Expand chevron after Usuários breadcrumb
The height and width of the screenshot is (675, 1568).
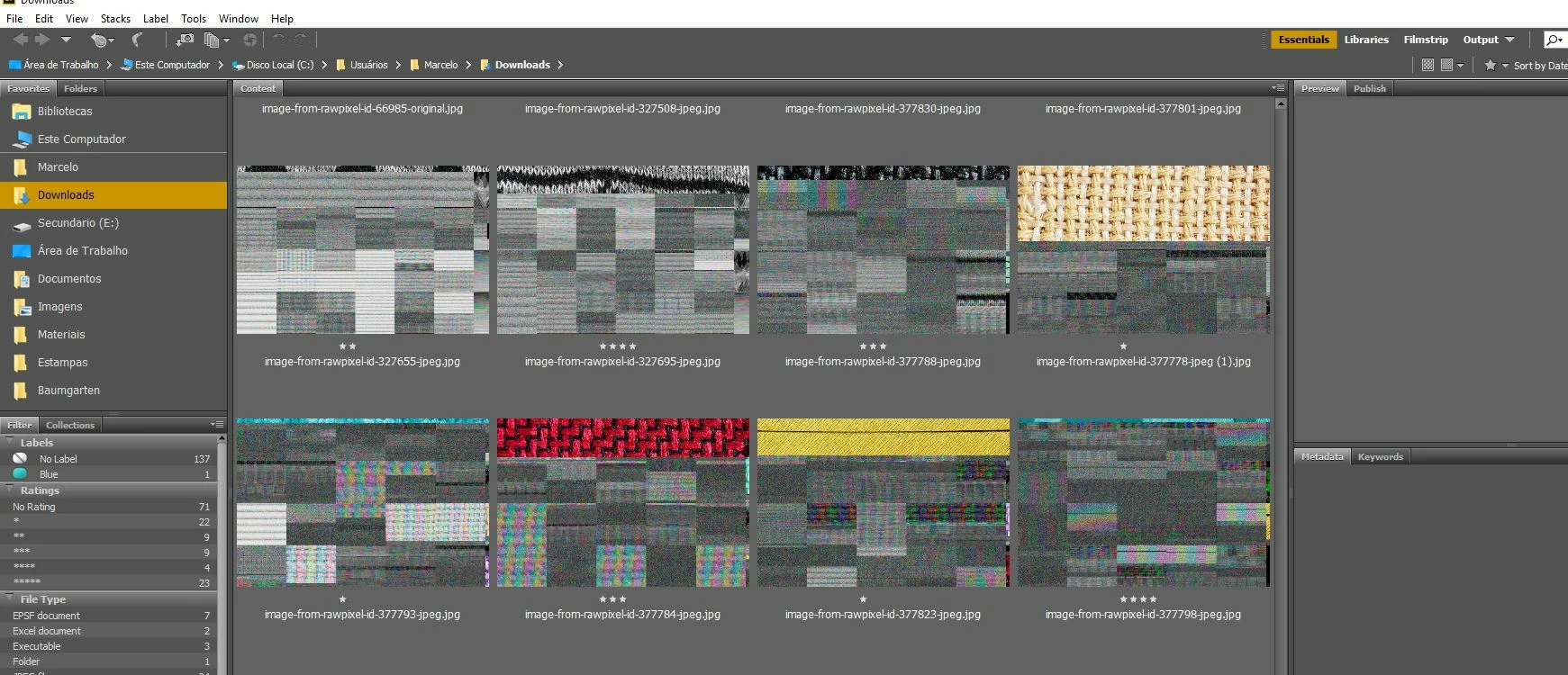[398, 65]
